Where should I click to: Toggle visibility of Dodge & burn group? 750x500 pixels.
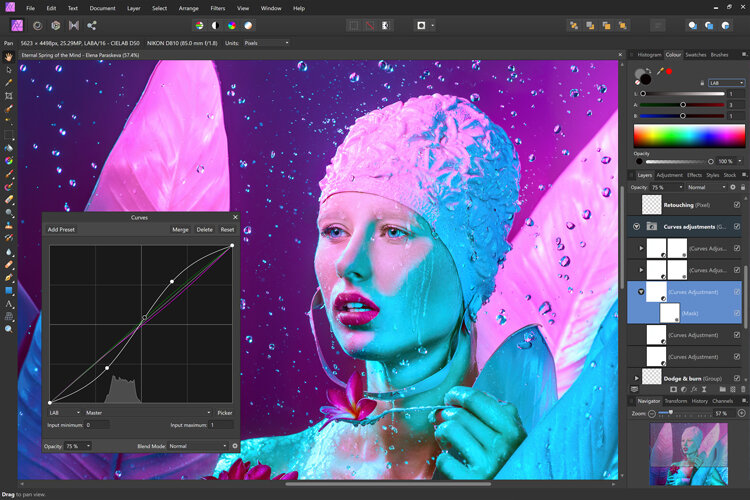tap(737, 377)
